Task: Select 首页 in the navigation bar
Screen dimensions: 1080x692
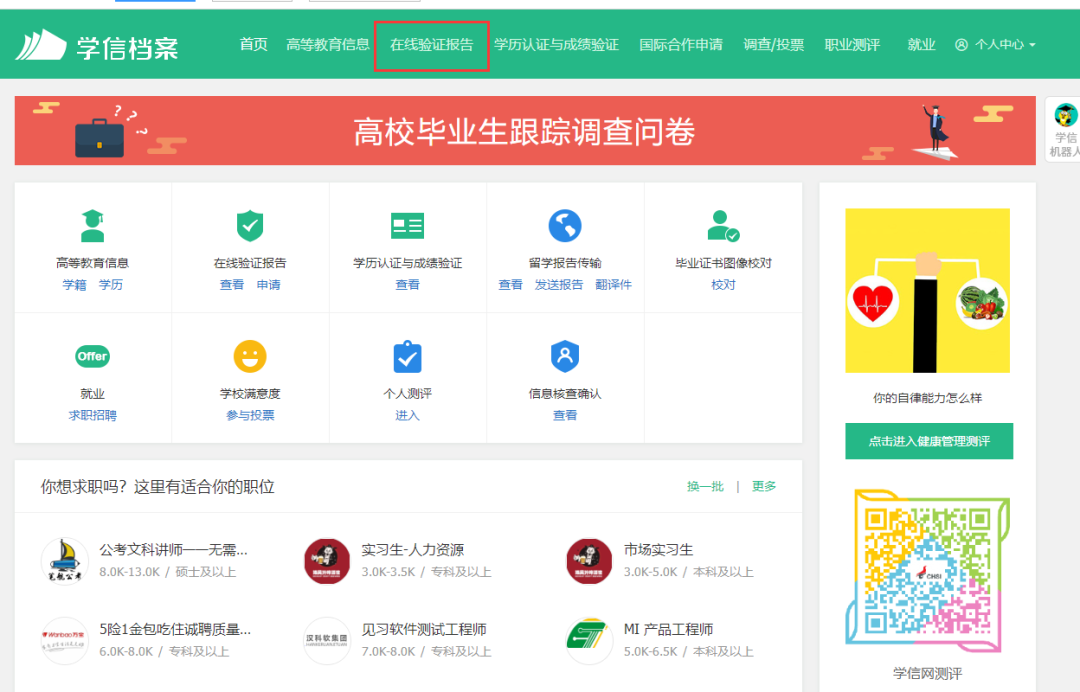Action: click(x=253, y=44)
